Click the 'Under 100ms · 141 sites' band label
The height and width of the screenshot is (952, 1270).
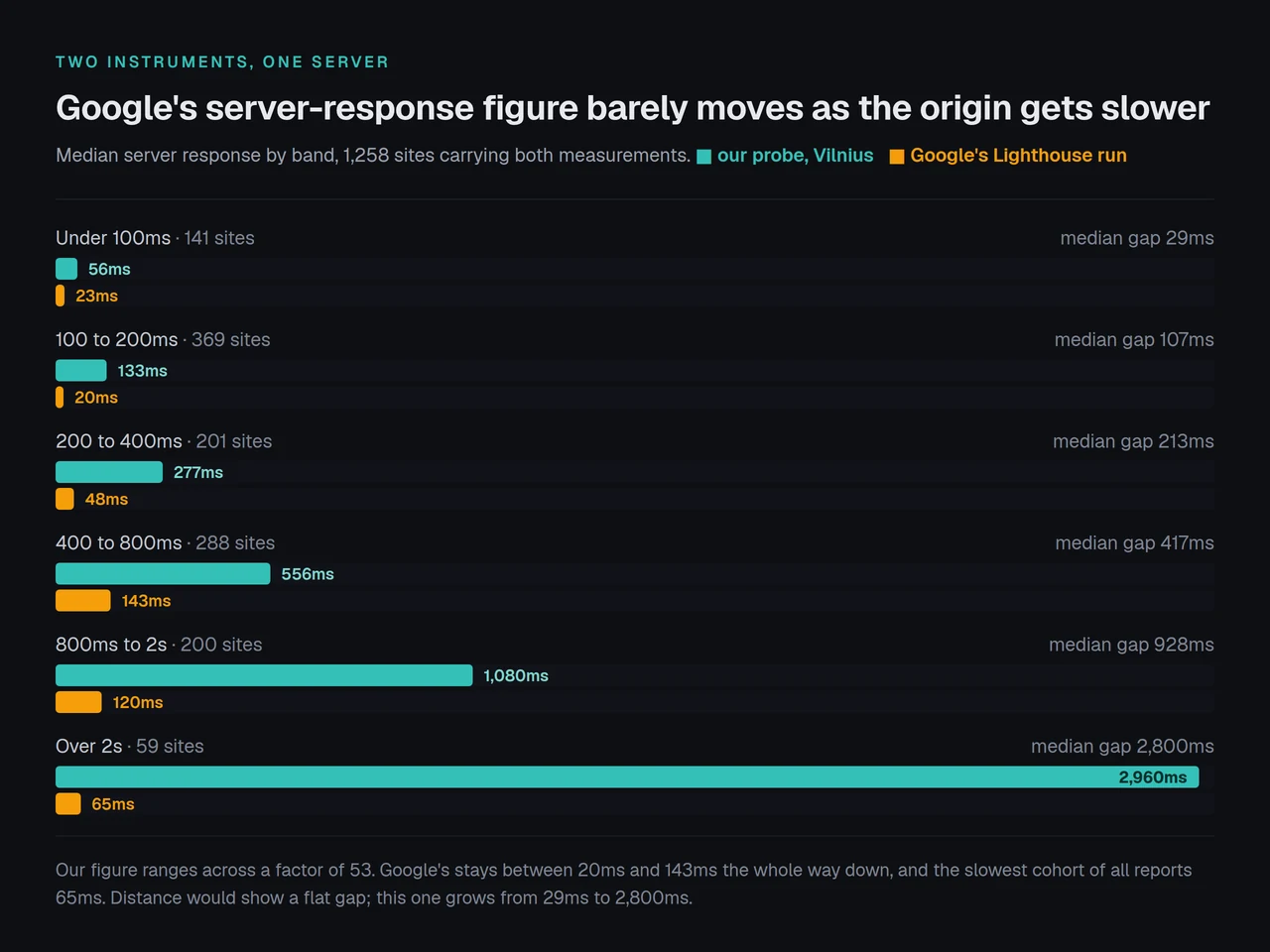[155, 238]
